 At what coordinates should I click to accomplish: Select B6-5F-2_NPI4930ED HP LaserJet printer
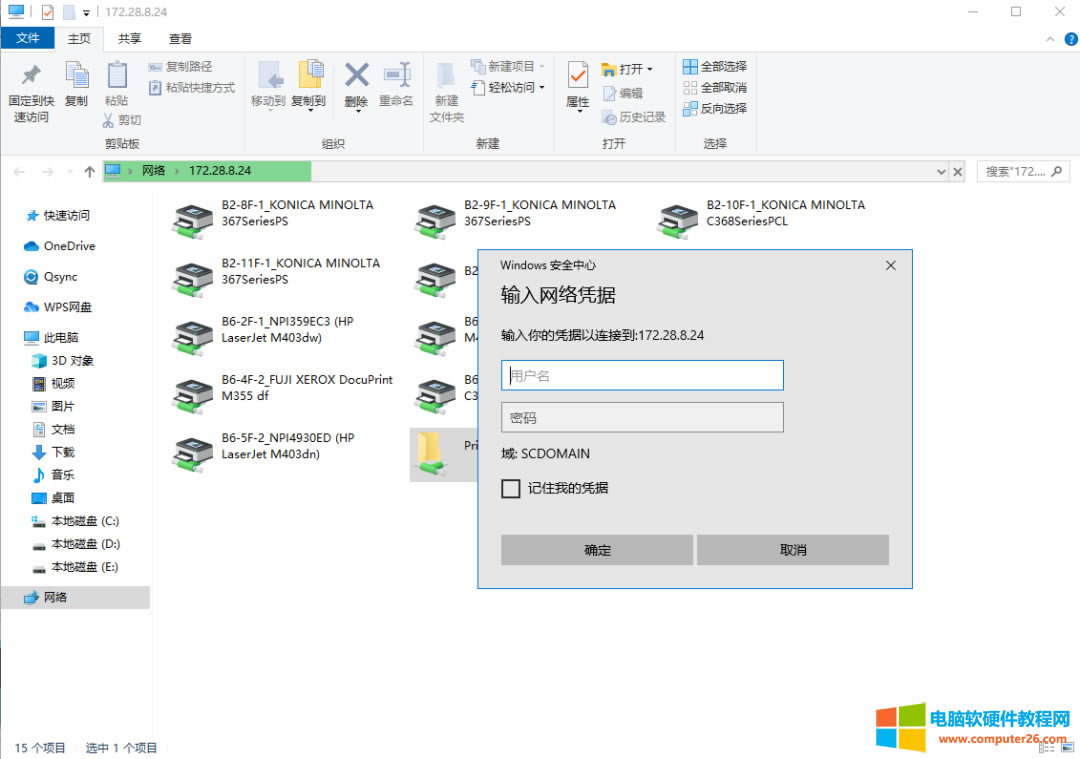(193, 452)
